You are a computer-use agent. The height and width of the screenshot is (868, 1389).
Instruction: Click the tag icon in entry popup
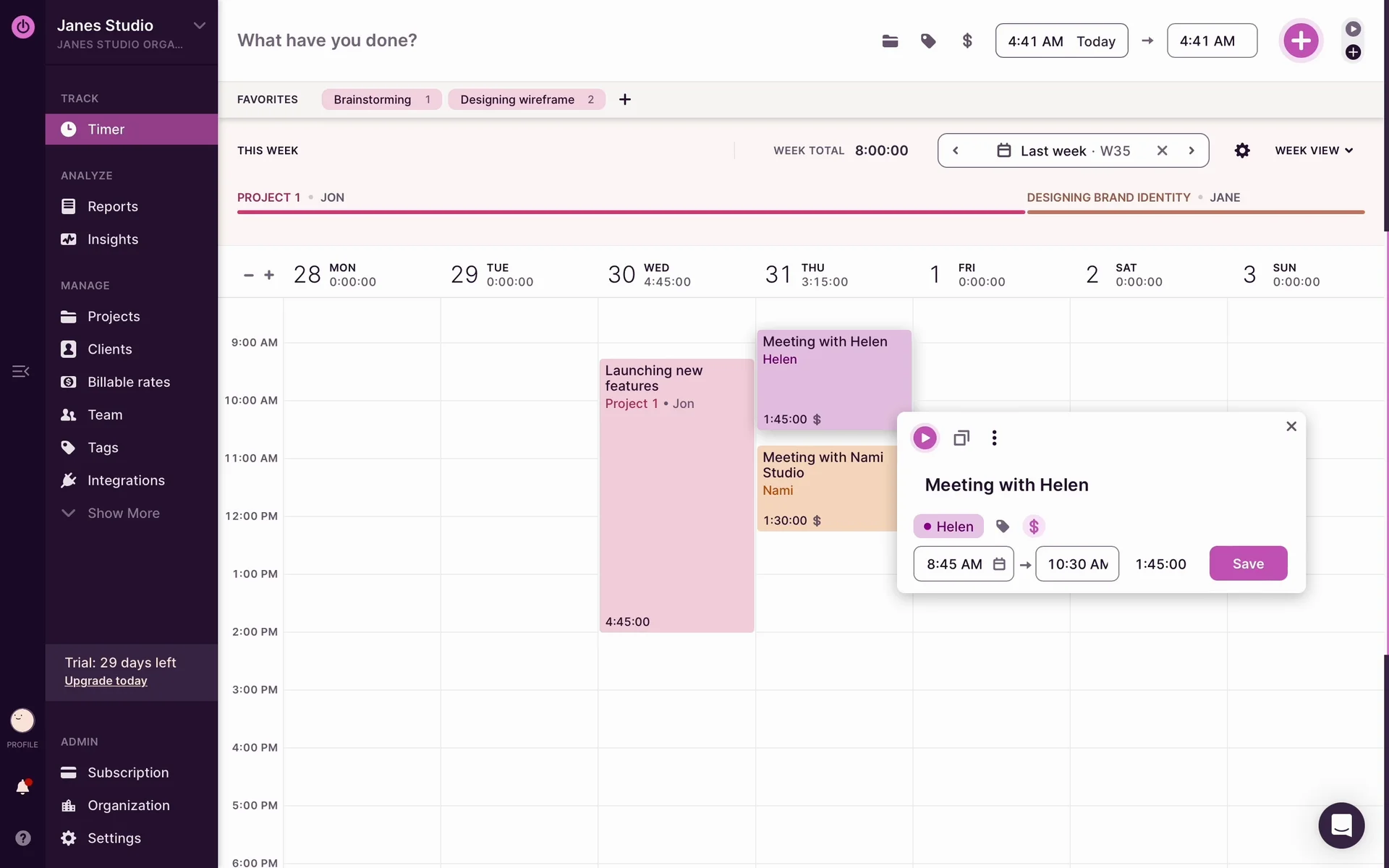pos(1003,527)
